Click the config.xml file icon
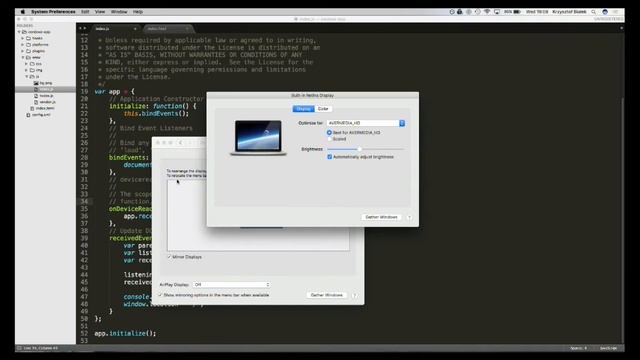640x360 pixels. (28, 115)
